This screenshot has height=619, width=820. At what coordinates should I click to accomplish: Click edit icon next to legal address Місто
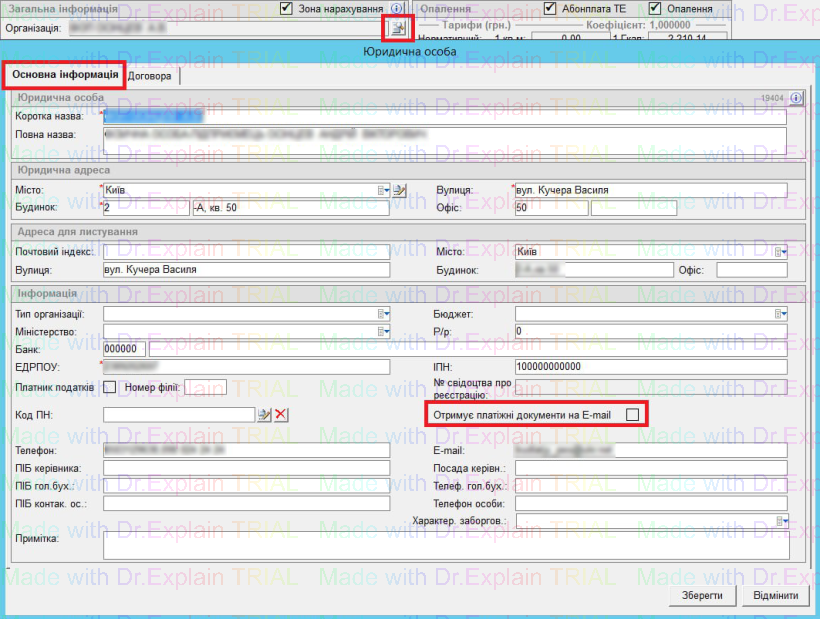coord(400,190)
